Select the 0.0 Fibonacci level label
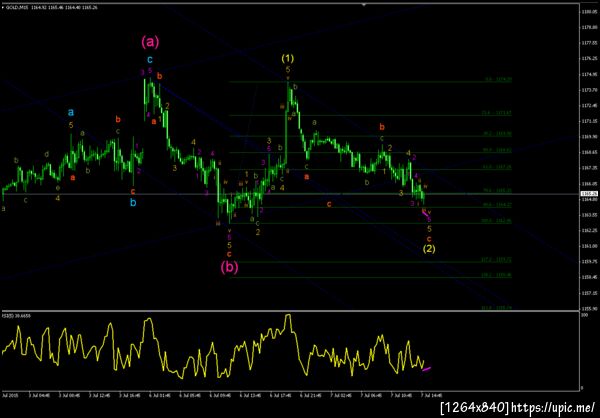600x418 pixels. pos(498,79)
